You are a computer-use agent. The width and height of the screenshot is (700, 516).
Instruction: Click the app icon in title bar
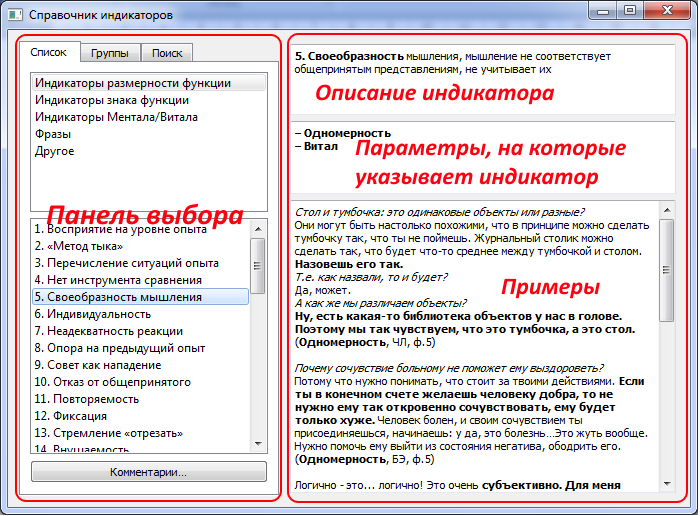pyautogui.click(x=15, y=15)
